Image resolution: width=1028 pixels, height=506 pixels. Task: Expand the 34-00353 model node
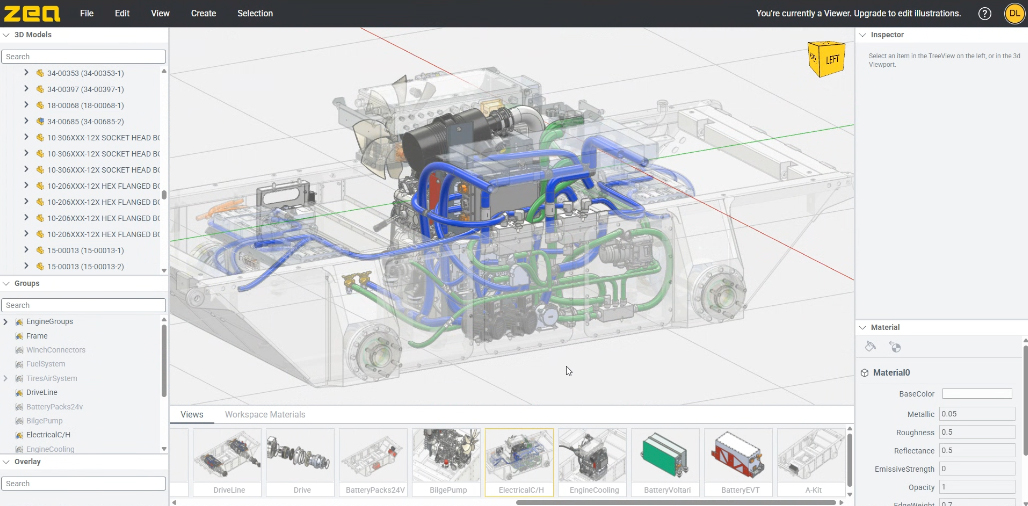point(27,73)
